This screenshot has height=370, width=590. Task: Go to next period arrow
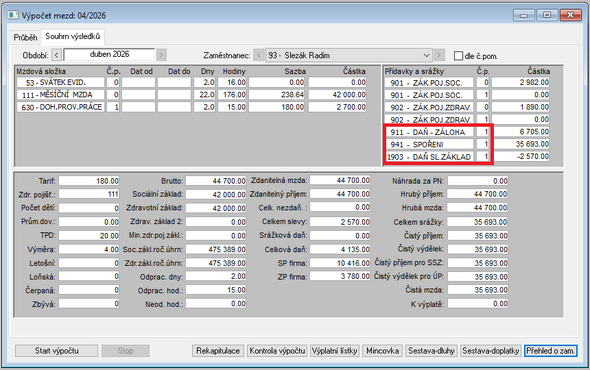[x=161, y=55]
